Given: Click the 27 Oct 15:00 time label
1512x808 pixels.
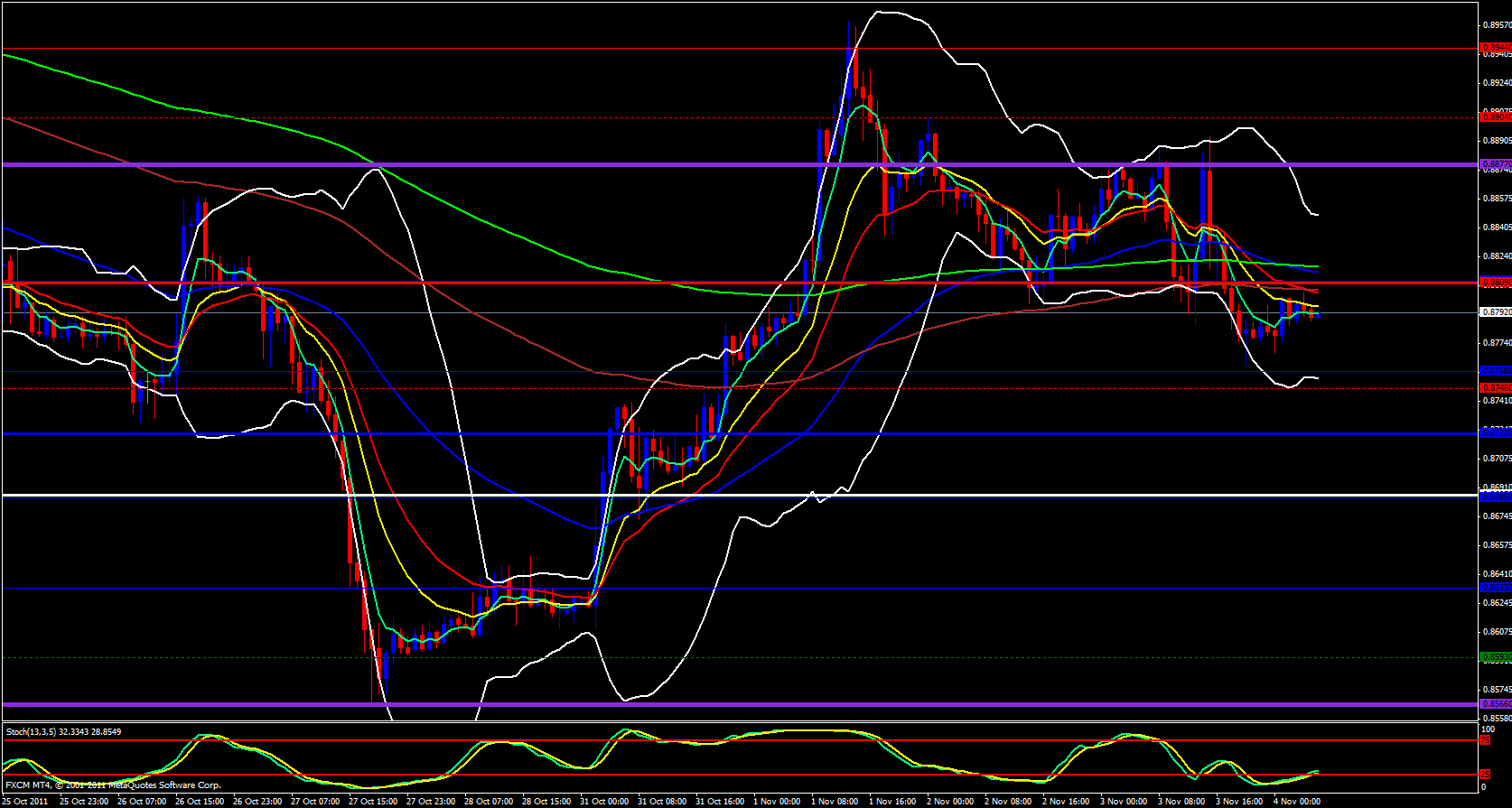Looking at the screenshot, I should click(373, 802).
